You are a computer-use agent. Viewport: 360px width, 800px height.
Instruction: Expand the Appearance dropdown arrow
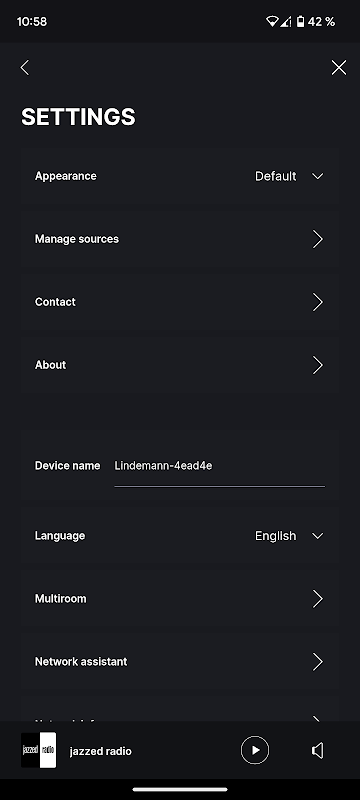click(x=318, y=176)
